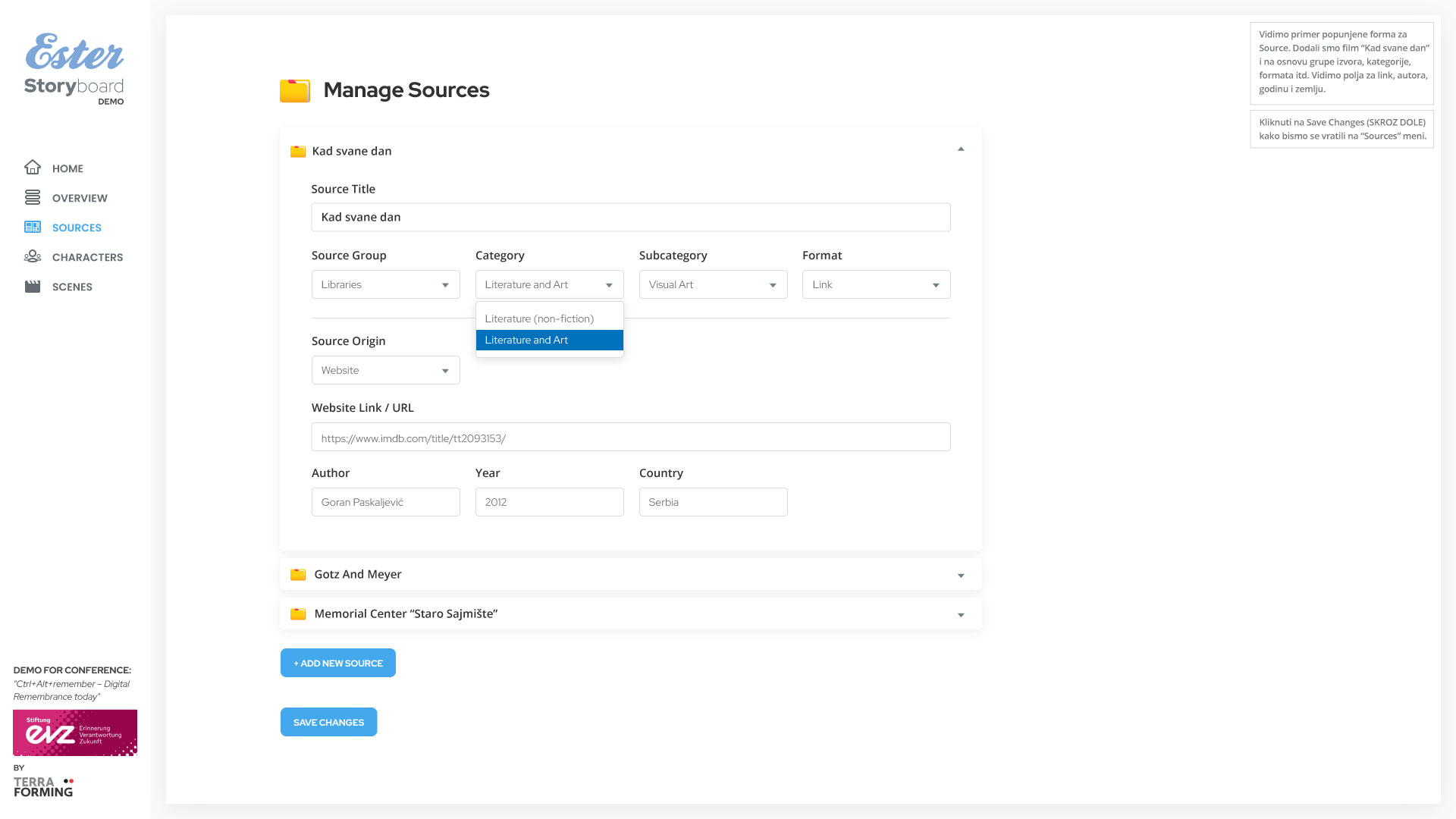Click the large Manage Sources folder icon
Screen dimensions: 1456x819
click(x=295, y=90)
